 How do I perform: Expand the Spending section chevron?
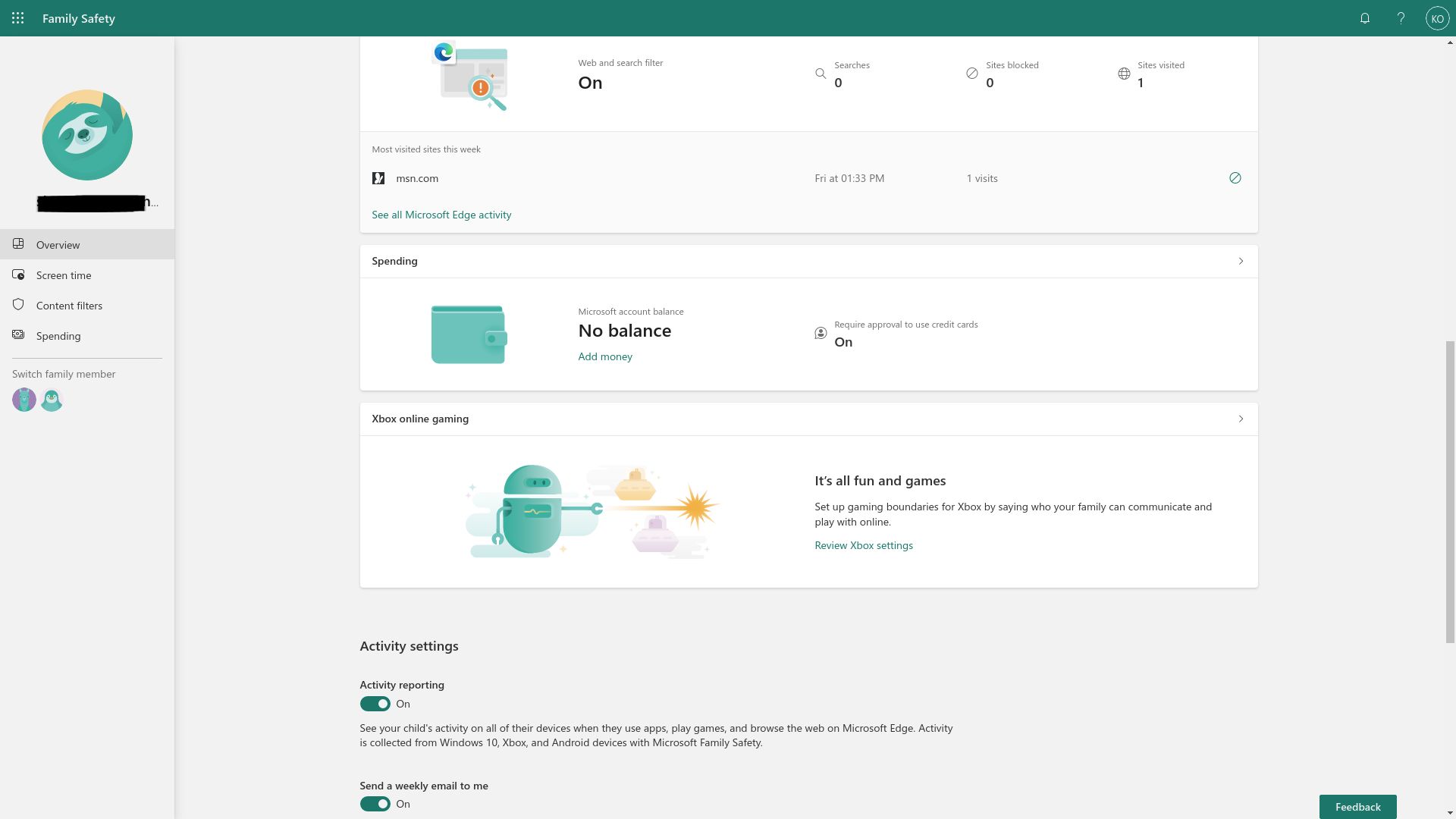point(1241,261)
